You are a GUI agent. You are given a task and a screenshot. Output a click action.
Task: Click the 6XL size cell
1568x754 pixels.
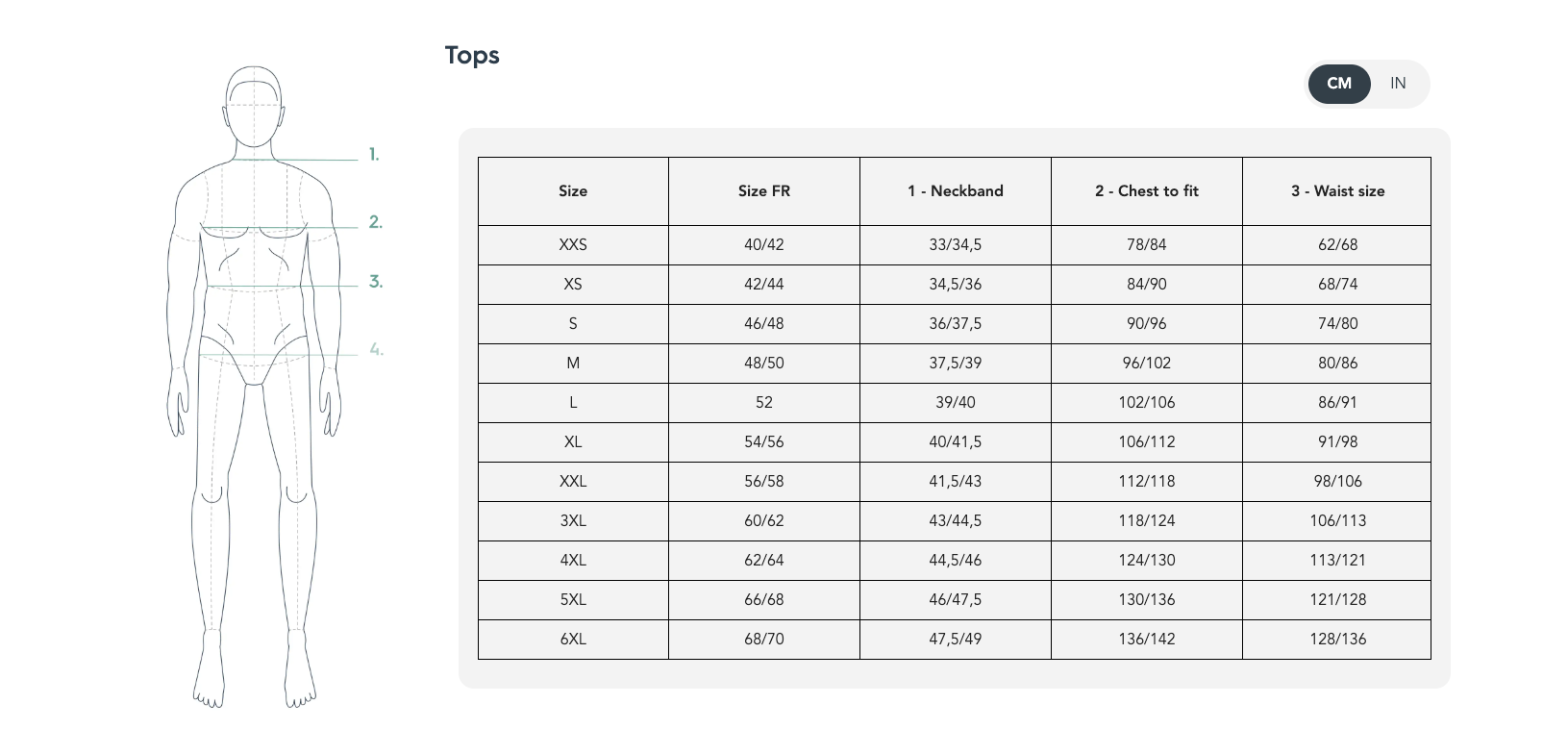point(573,640)
